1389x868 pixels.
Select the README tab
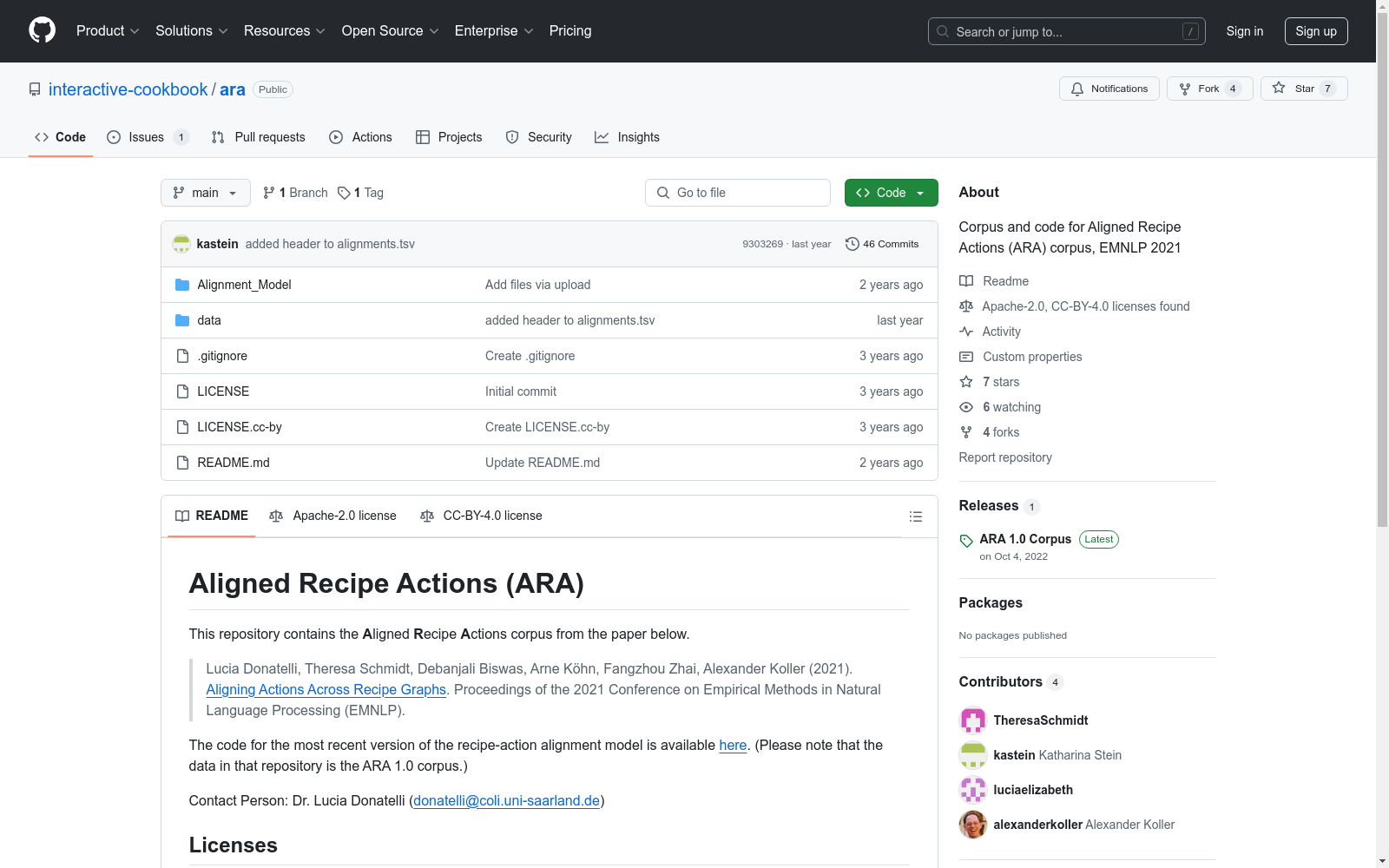212,516
